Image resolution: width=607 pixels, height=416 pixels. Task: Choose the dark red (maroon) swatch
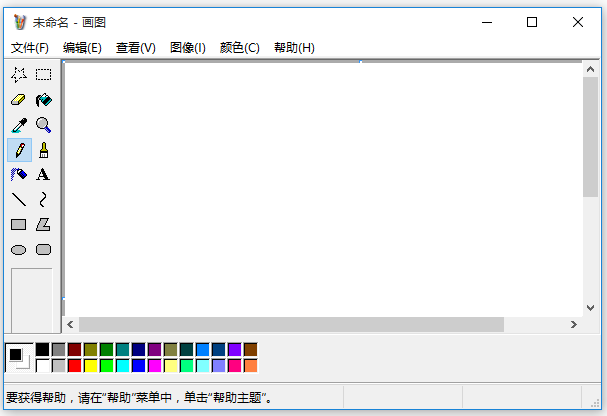pos(75,349)
